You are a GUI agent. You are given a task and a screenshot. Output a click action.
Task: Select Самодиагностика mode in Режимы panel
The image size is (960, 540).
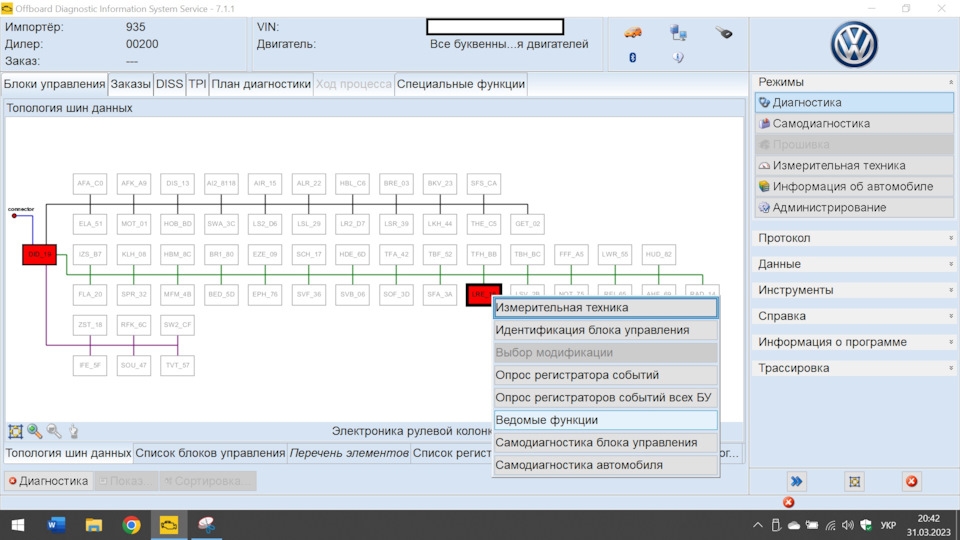(x=854, y=123)
